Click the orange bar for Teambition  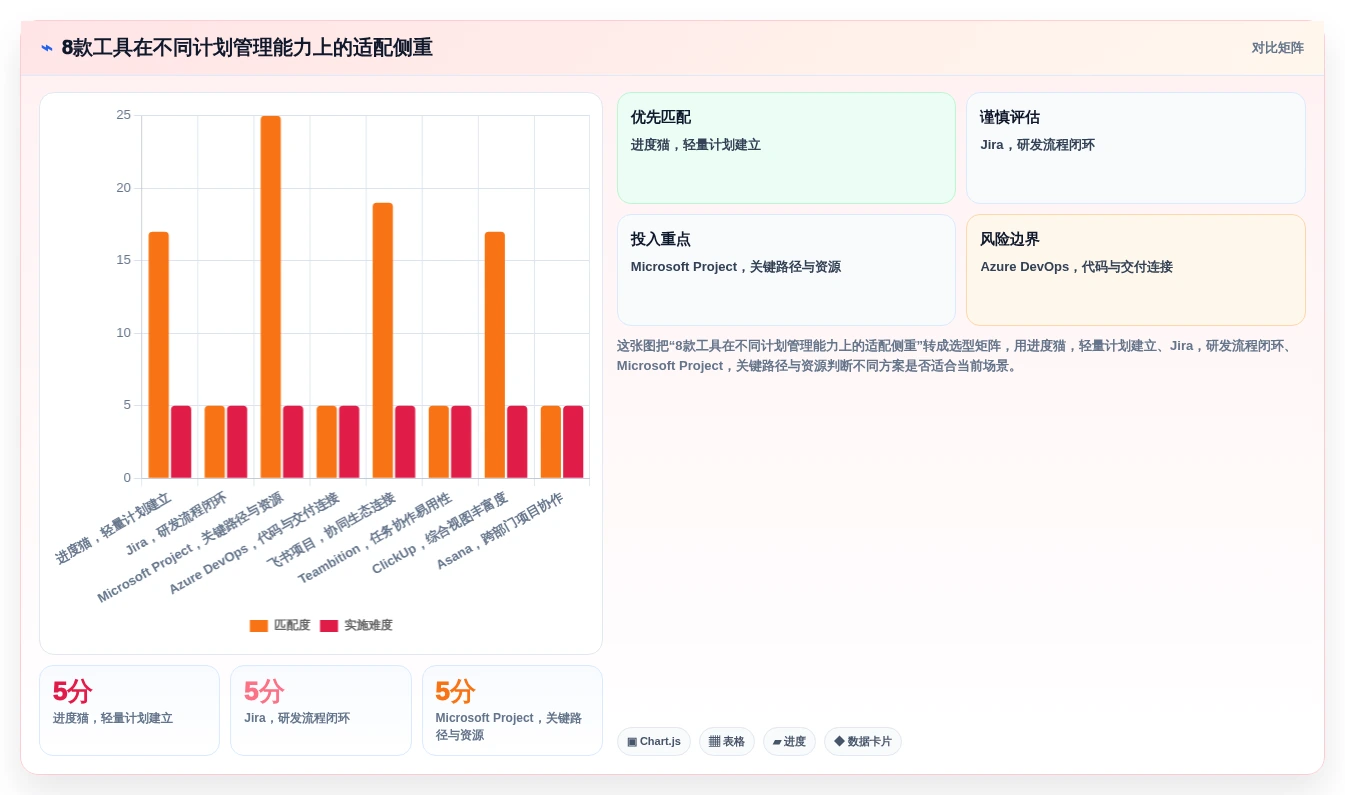(439, 442)
